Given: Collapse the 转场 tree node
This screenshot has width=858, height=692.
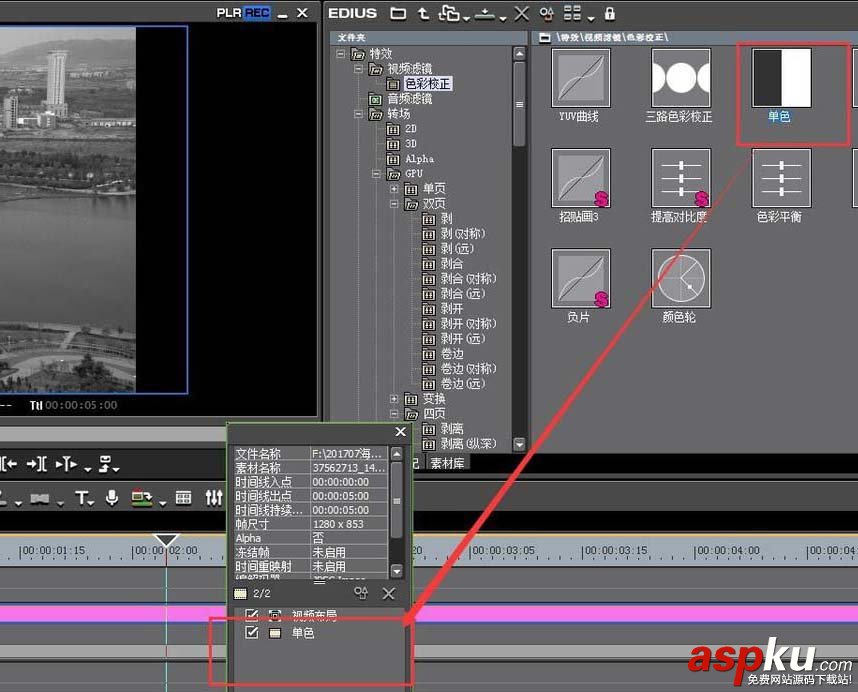Looking at the screenshot, I should tap(358, 114).
